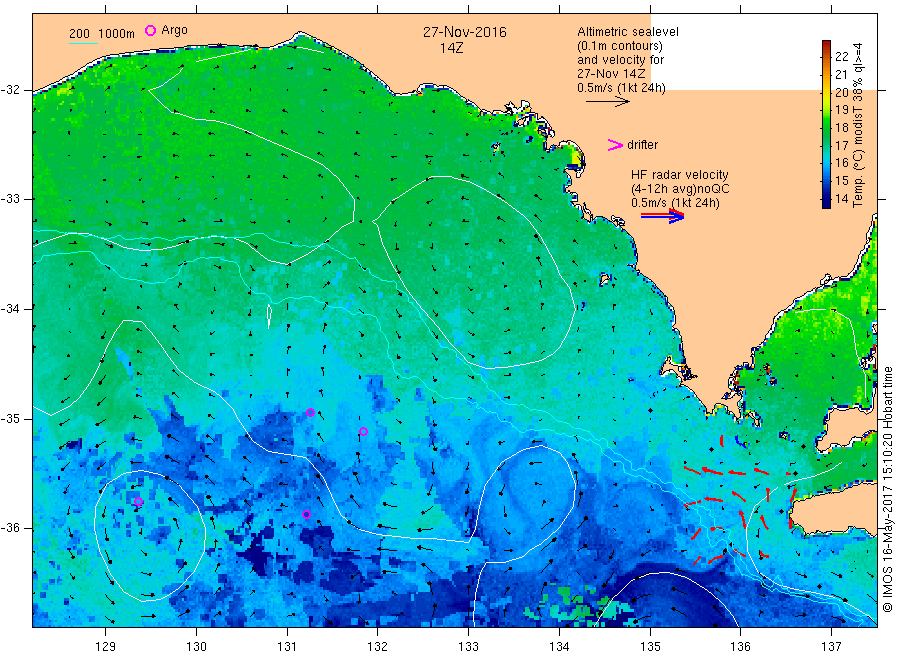Click the red and blue HF radar arrow
Viewport: 900px width, 660px height.
[x=662, y=216]
